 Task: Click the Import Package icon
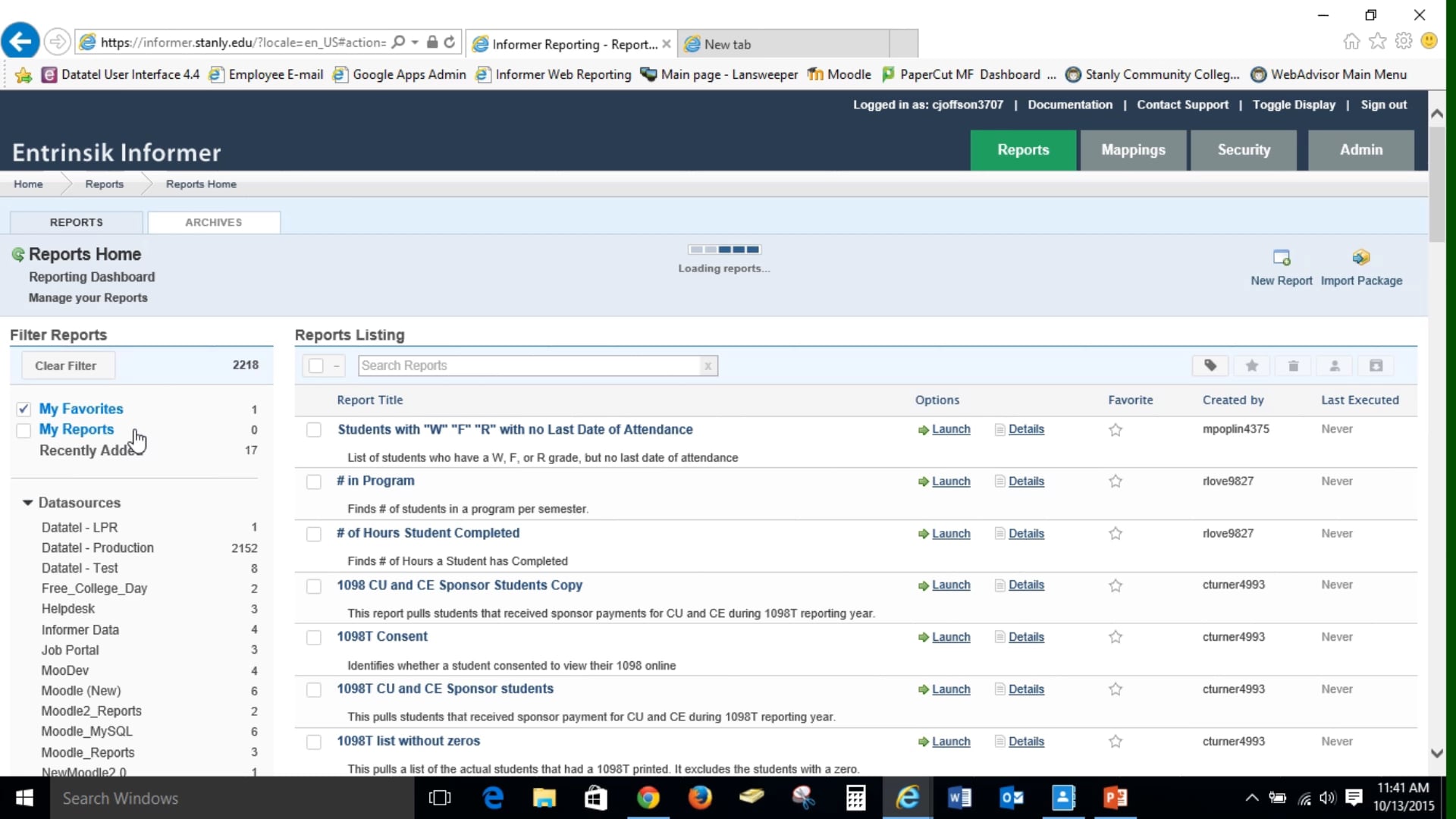[x=1361, y=259]
